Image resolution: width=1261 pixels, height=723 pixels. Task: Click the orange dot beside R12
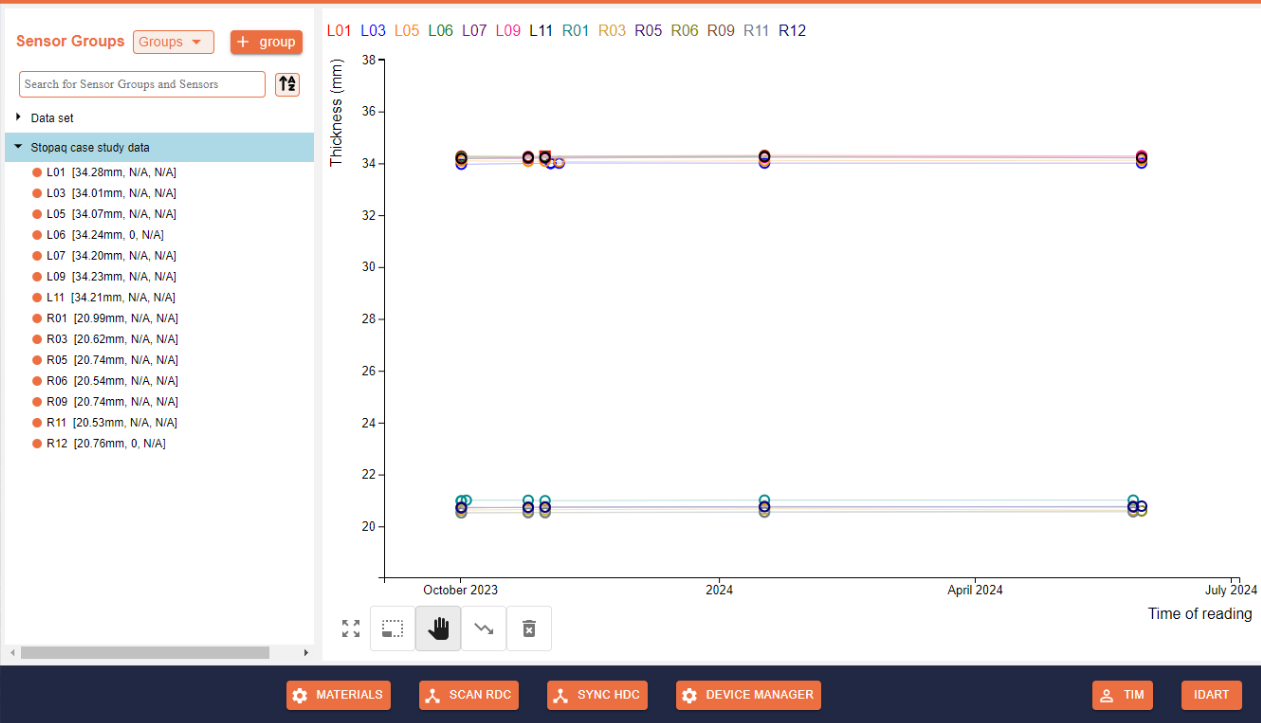(37, 443)
